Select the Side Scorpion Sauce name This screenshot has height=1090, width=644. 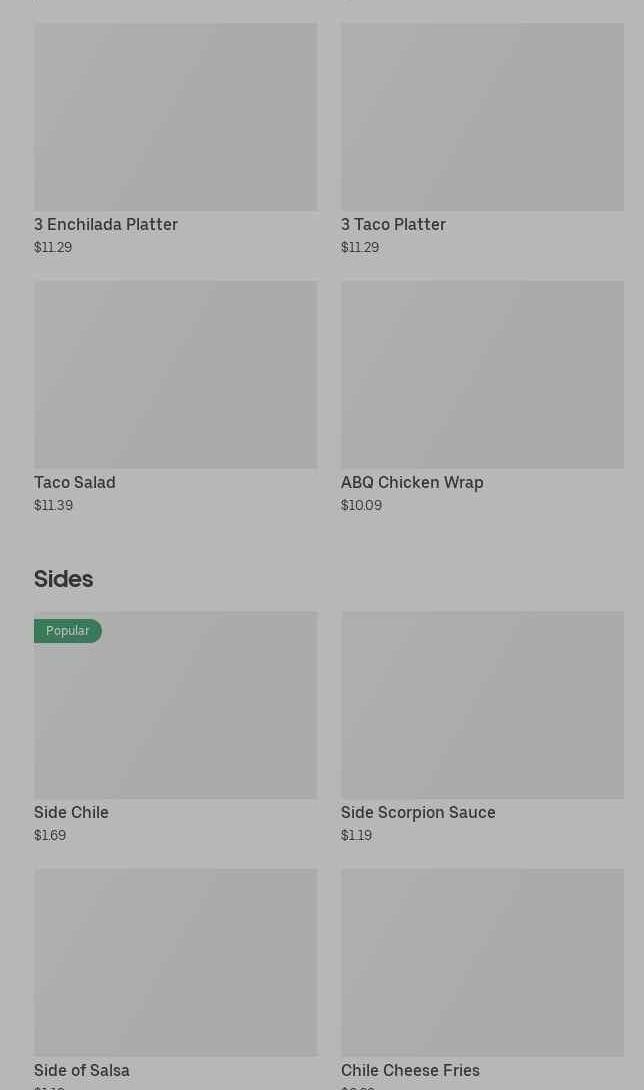click(418, 812)
